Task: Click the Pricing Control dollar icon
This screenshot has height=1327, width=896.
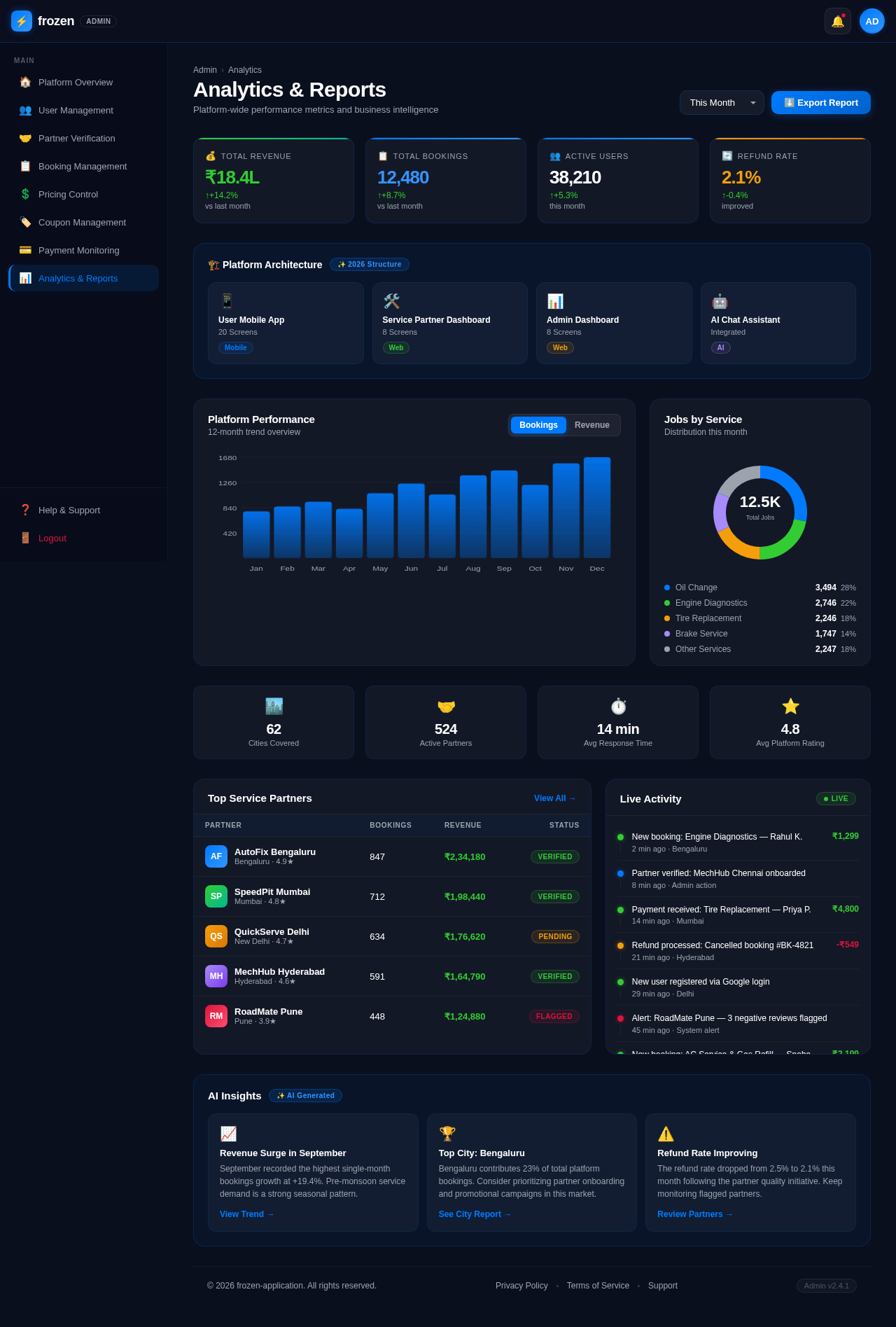Action: pyautogui.click(x=25, y=194)
